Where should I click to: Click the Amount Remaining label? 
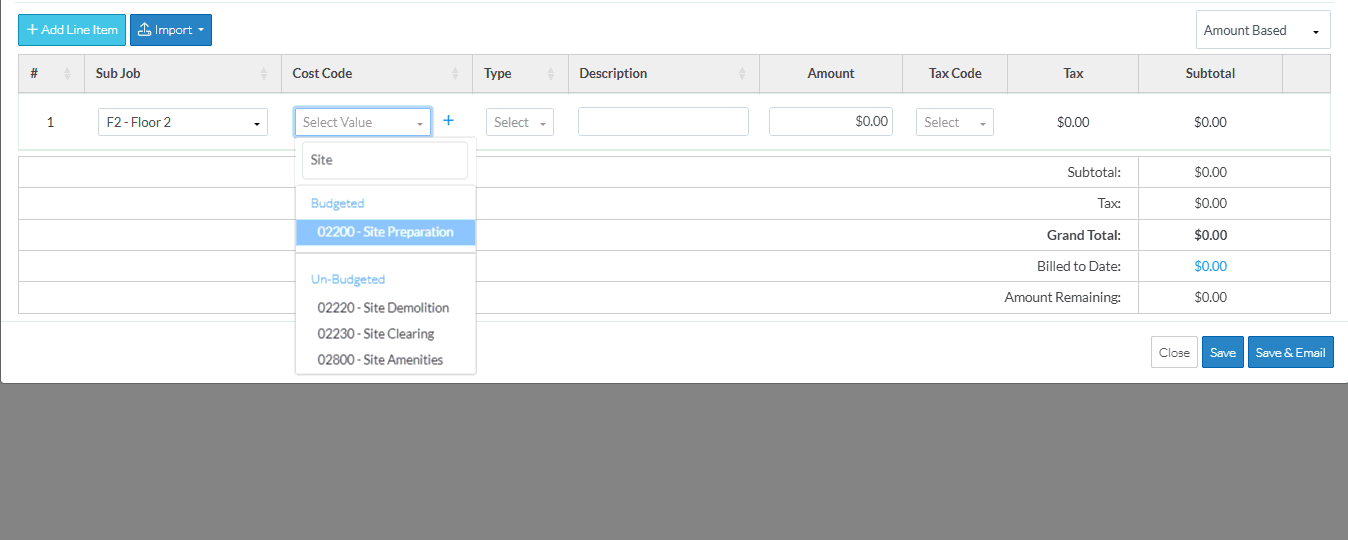coord(1063,298)
